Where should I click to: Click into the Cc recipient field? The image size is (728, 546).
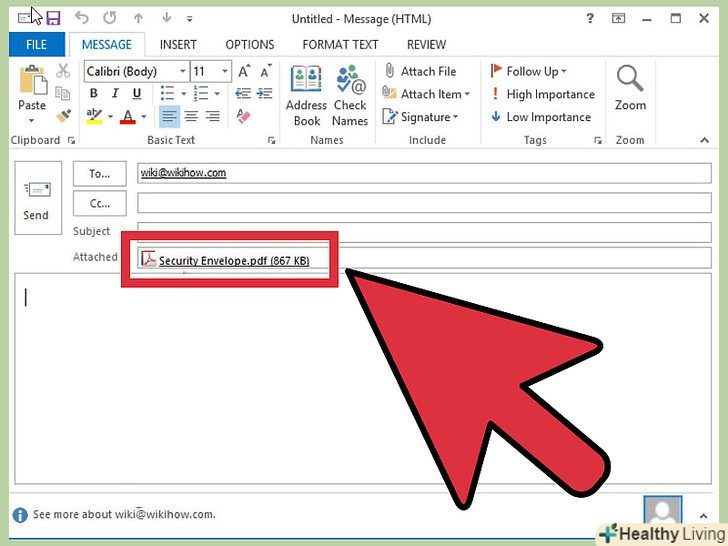click(424, 203)
